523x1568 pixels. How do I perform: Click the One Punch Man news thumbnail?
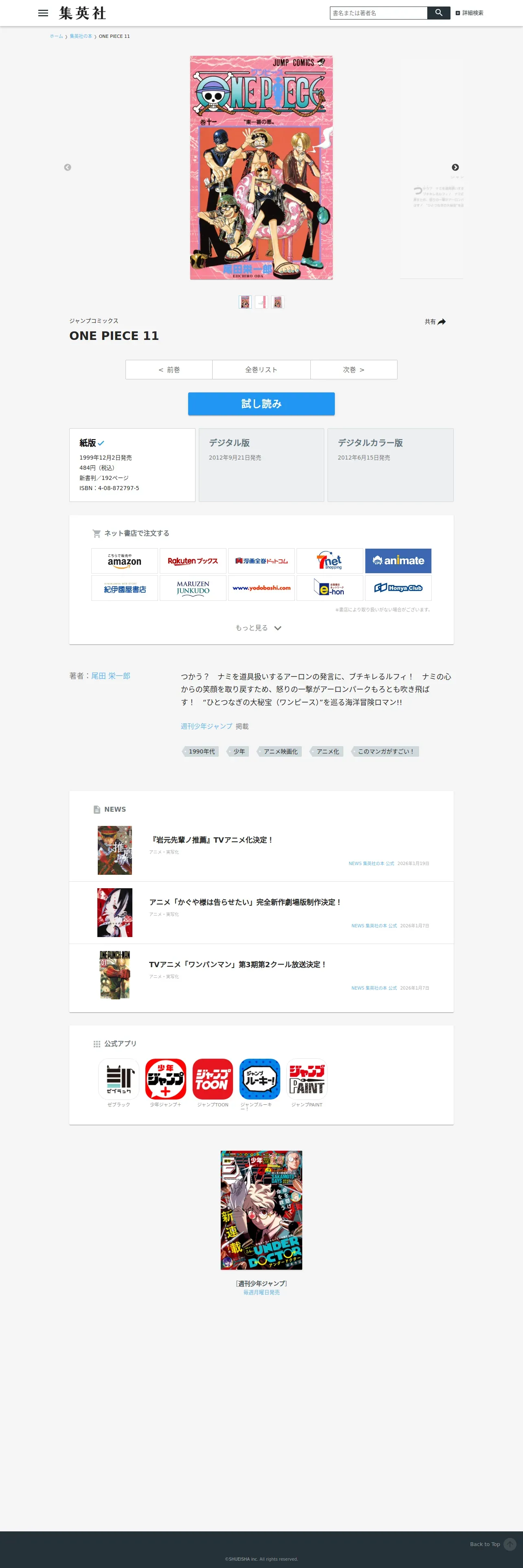tap(115, 975)
